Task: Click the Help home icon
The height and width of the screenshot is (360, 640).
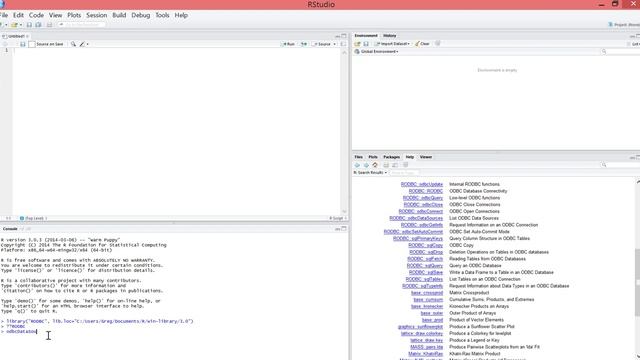Action: pyautogui.click(x=375, y=165)
